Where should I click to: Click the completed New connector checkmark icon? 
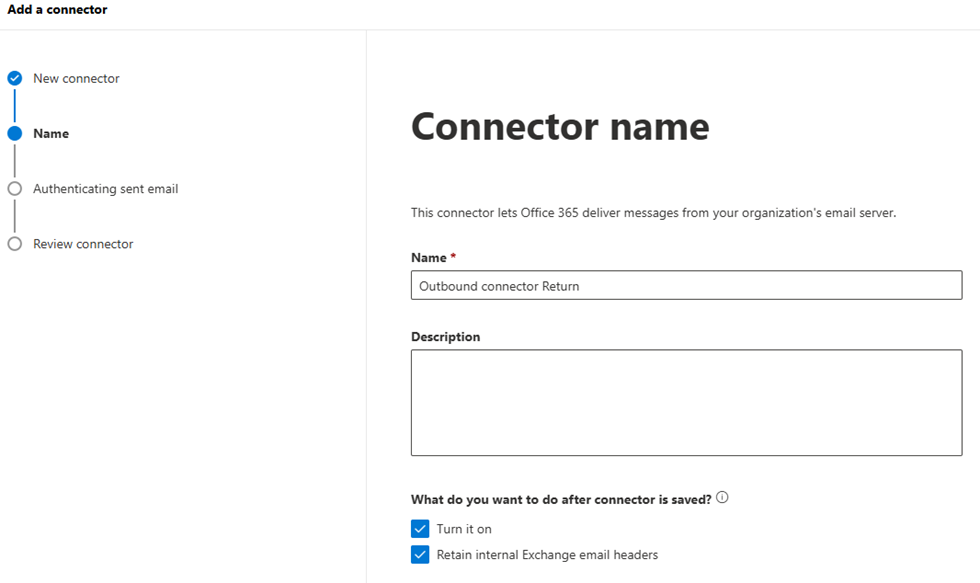pos(14,78)
